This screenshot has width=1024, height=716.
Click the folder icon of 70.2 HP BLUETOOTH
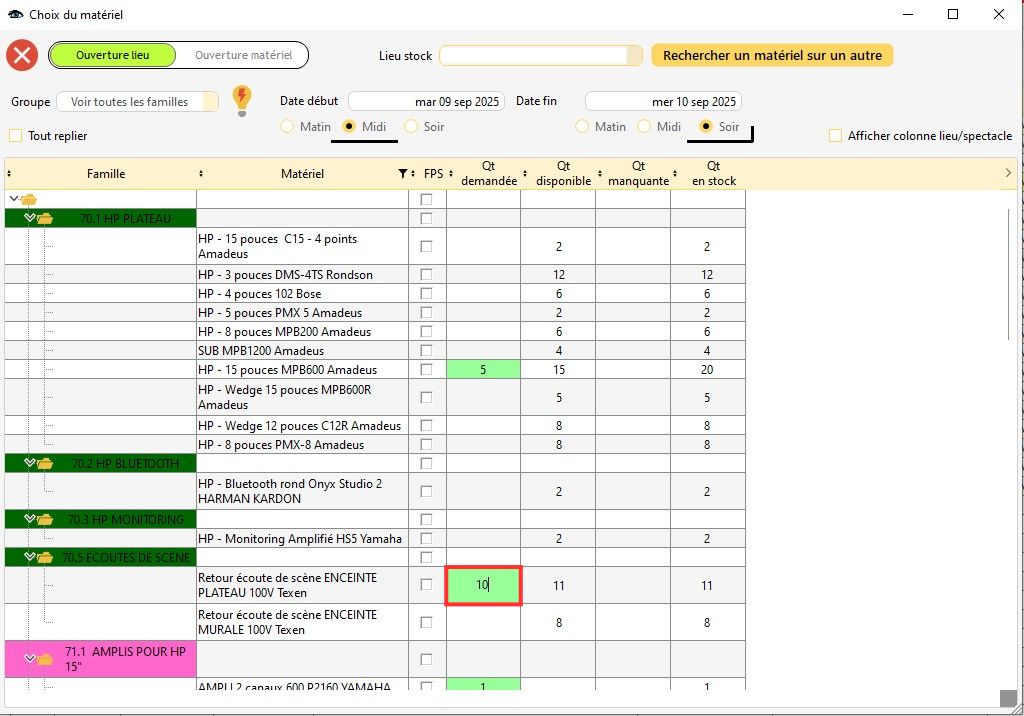pos(46,463)
